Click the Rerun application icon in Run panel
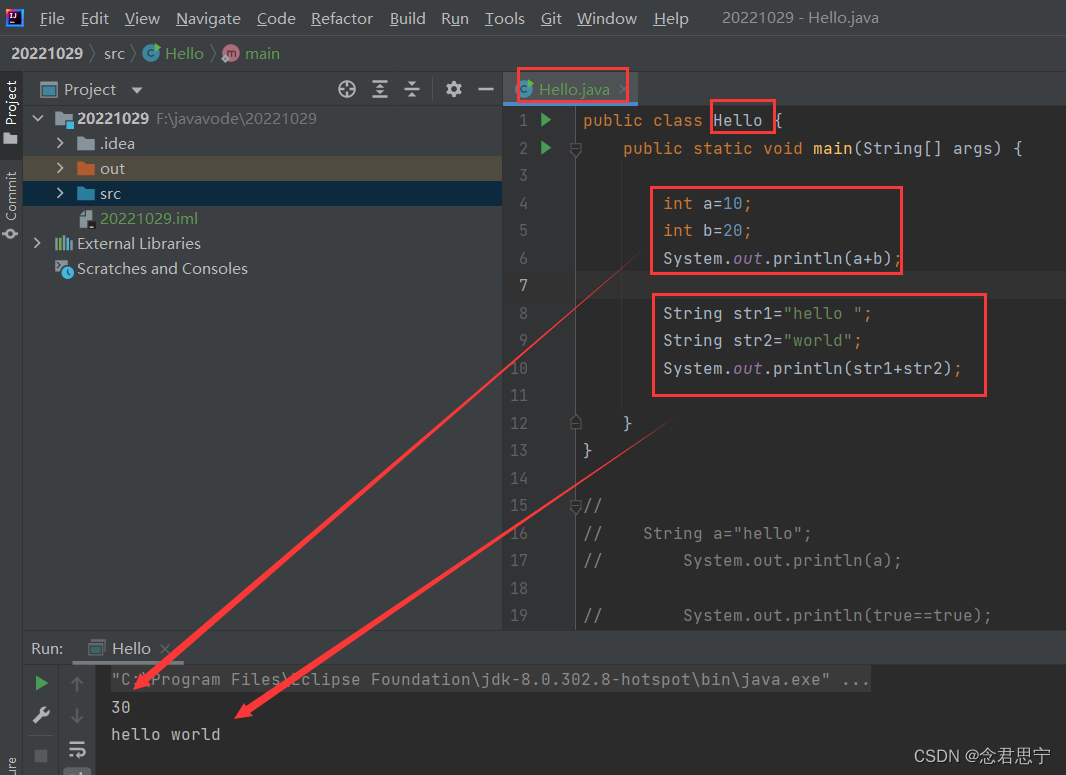This screenshot has width=1066, height=775. 40,681
